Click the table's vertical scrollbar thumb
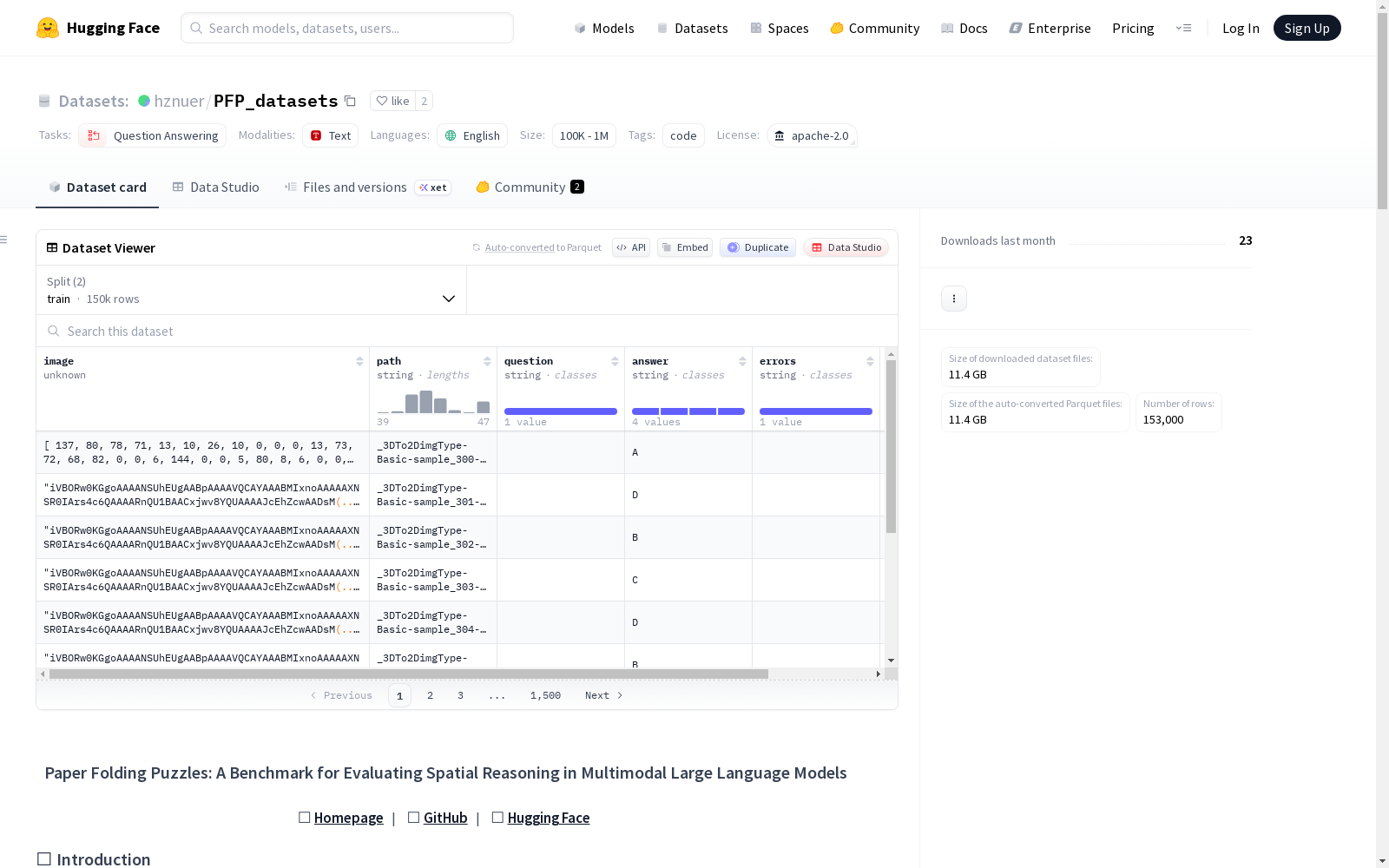The image size is (1389, 868). [x=891, y=446]
